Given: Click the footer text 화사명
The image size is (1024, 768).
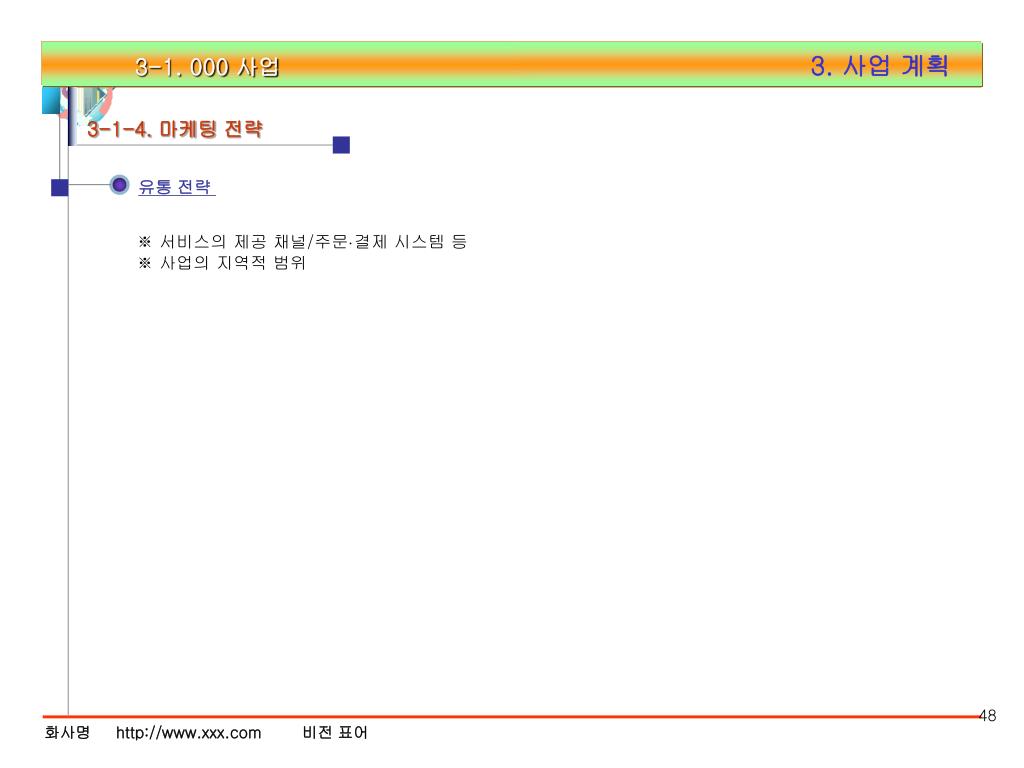Looking at the screenshot, I should tap(67, 732).
